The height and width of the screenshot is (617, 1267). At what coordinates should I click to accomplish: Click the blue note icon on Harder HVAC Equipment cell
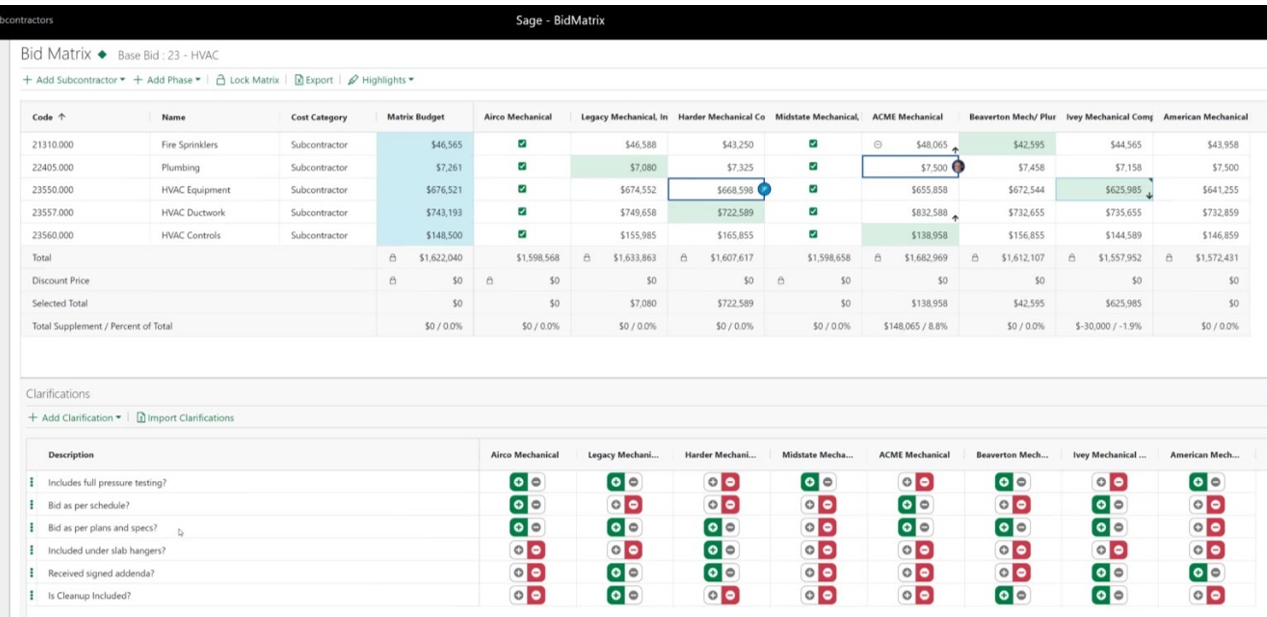point(764,188)
